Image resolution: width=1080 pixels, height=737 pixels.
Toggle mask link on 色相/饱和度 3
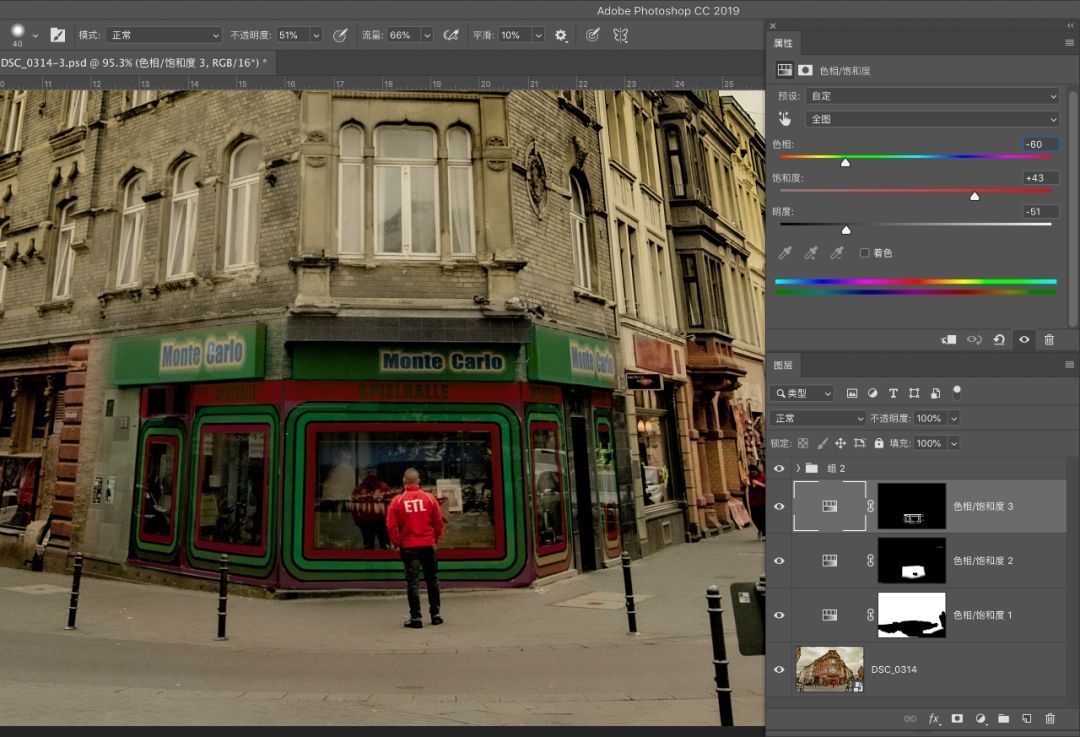click(x=871, y=506)
